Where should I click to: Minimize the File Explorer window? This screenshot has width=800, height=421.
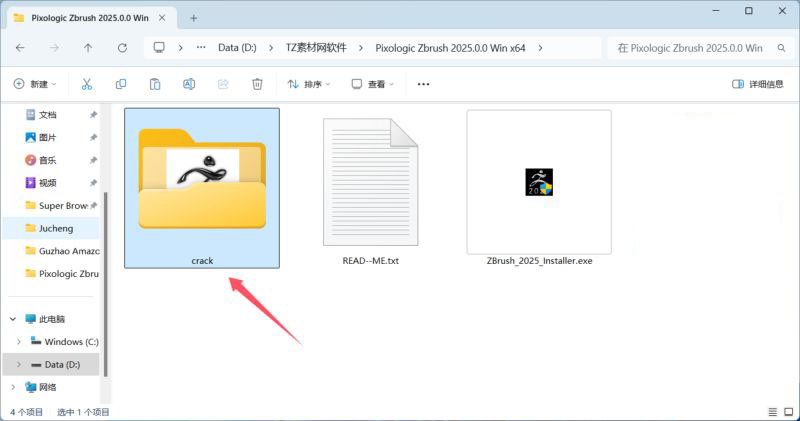(x=716, y=11)
